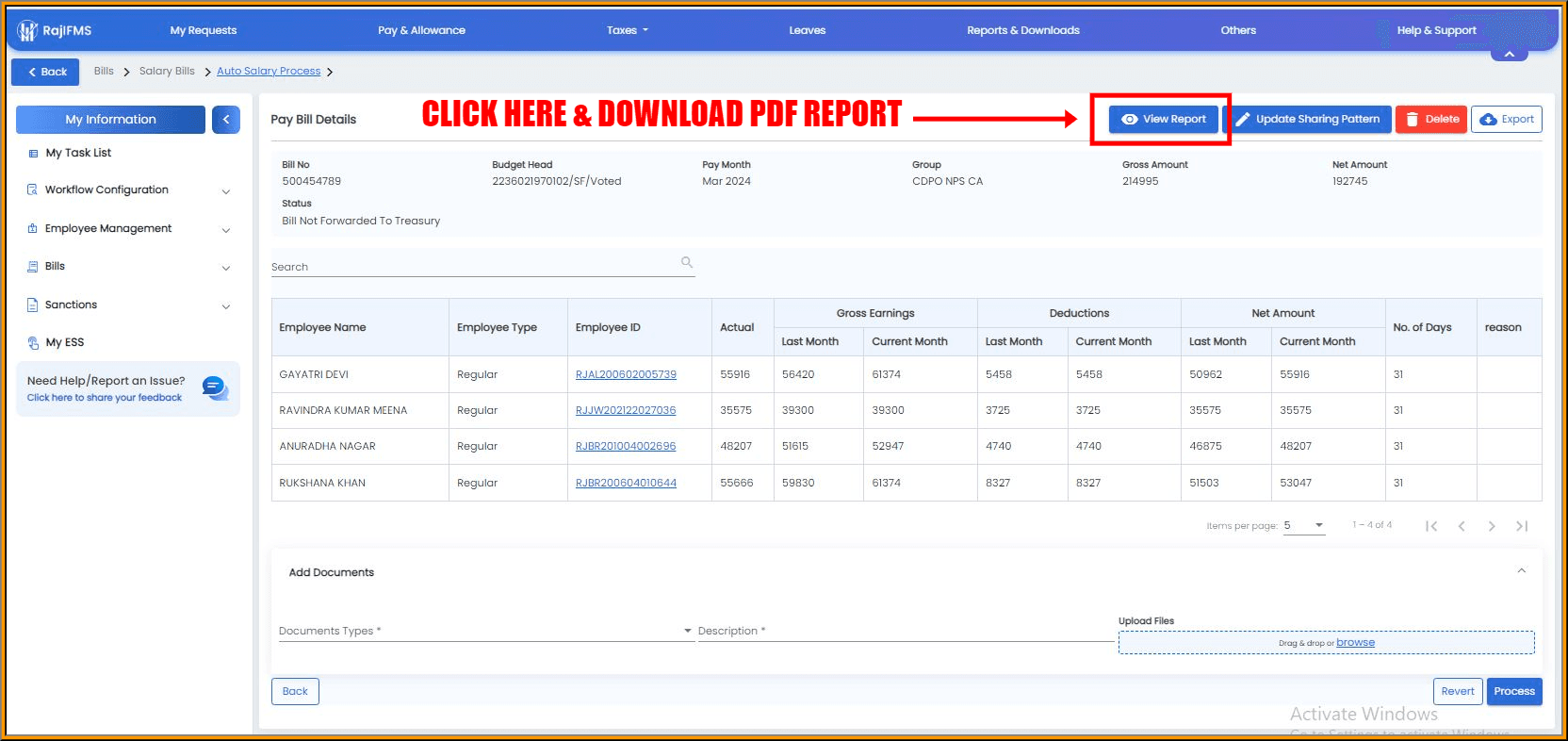Open Help & Support menu

pos(1436,30)
